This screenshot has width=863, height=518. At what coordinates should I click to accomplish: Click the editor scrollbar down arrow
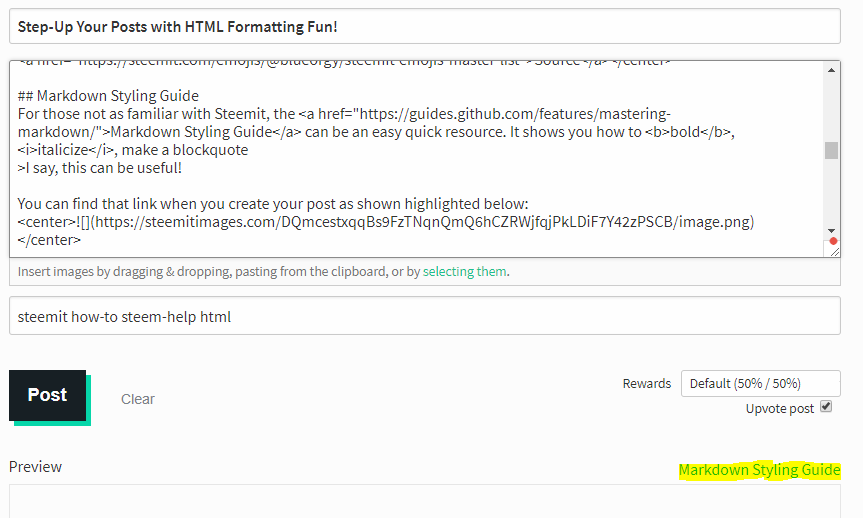tap(831, 231)
